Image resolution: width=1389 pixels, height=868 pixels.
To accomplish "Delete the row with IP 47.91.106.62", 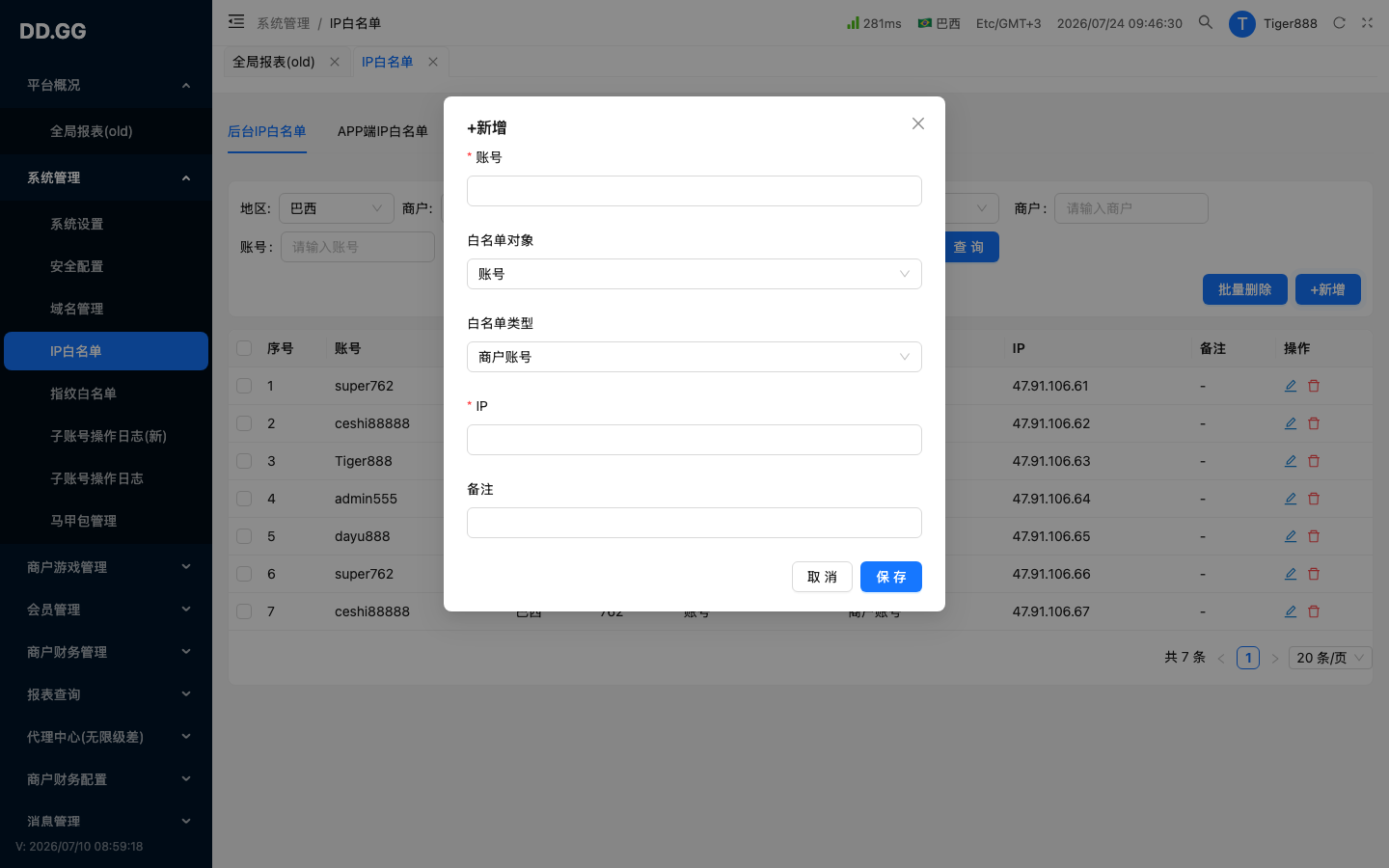I will click(x=1314, y=423).
